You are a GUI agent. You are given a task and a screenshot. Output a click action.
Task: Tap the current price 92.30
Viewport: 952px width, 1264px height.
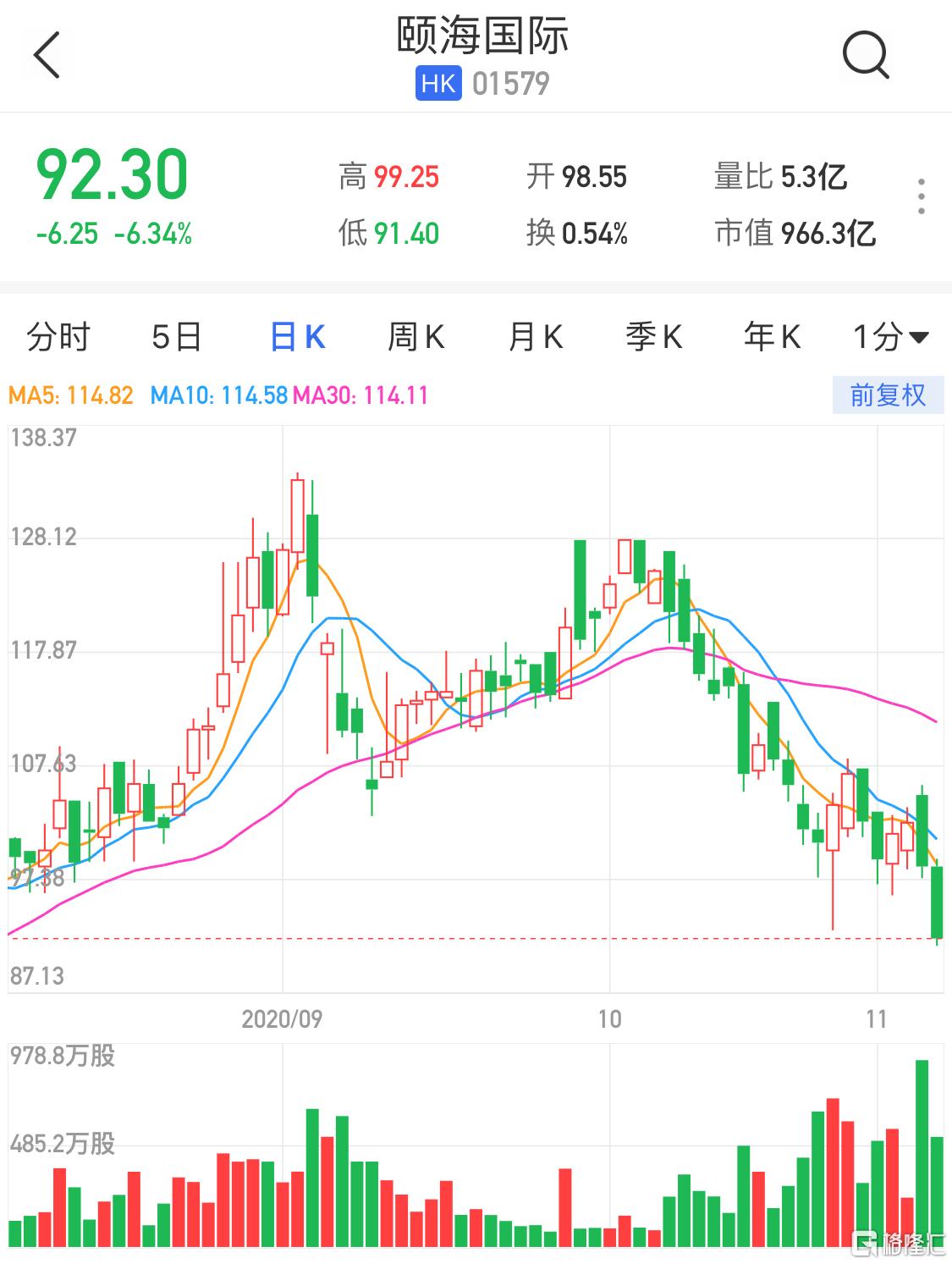(x=112, y=175)
